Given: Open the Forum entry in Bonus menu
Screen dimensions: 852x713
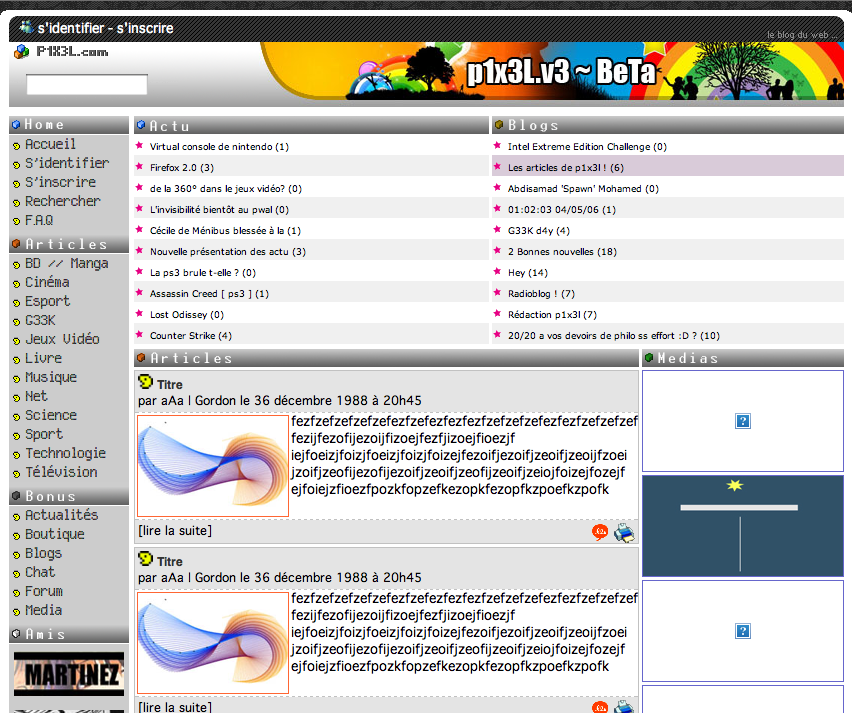Looking at the screenshot, I should point(43,591).
